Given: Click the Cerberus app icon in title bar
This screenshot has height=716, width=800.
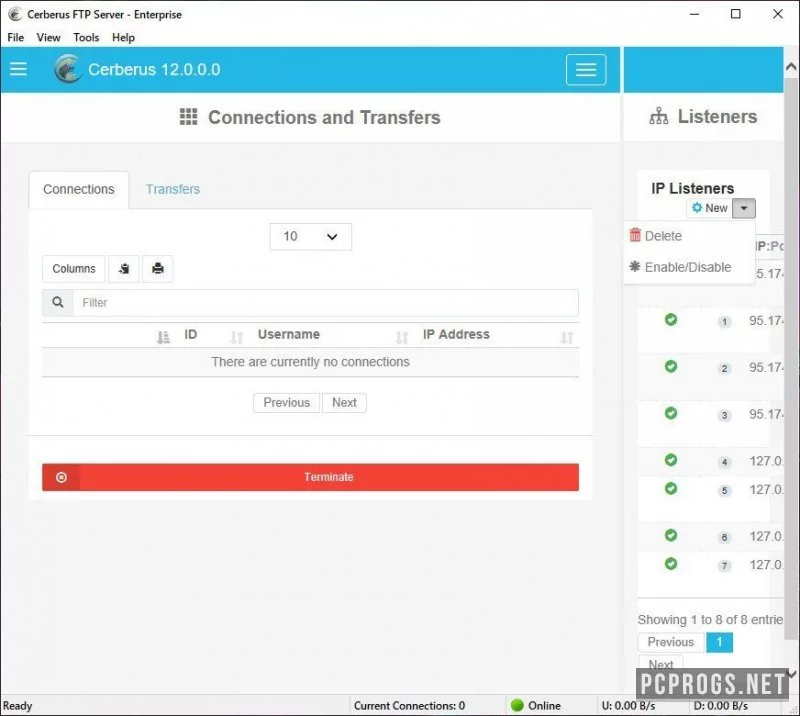Looking at the screenshot, I should tap(15, 14).
